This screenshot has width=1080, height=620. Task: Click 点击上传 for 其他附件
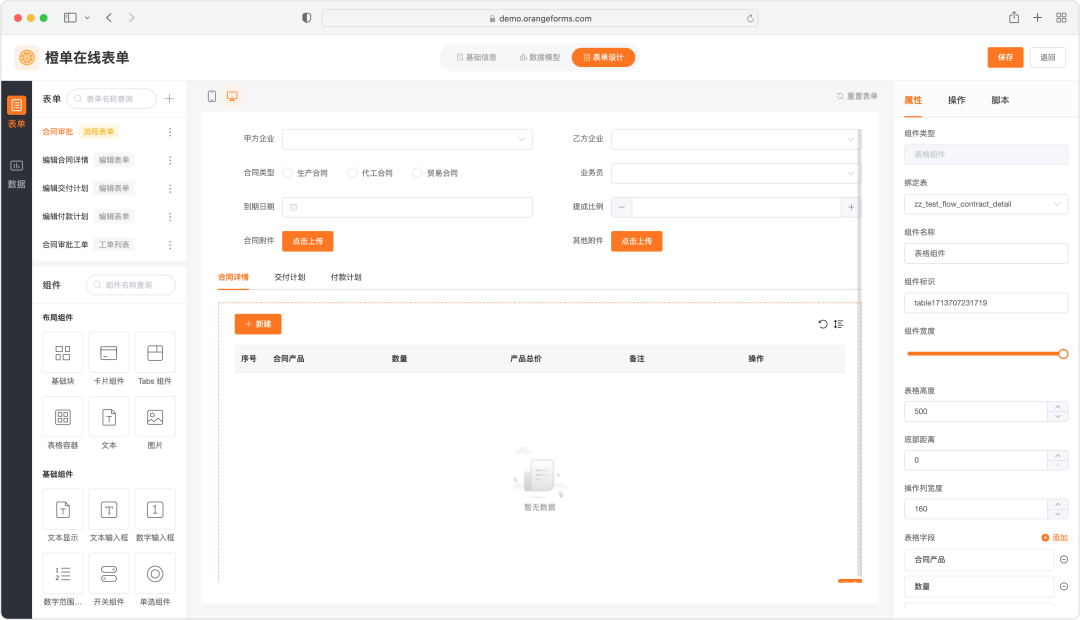(x=636, y=241)
